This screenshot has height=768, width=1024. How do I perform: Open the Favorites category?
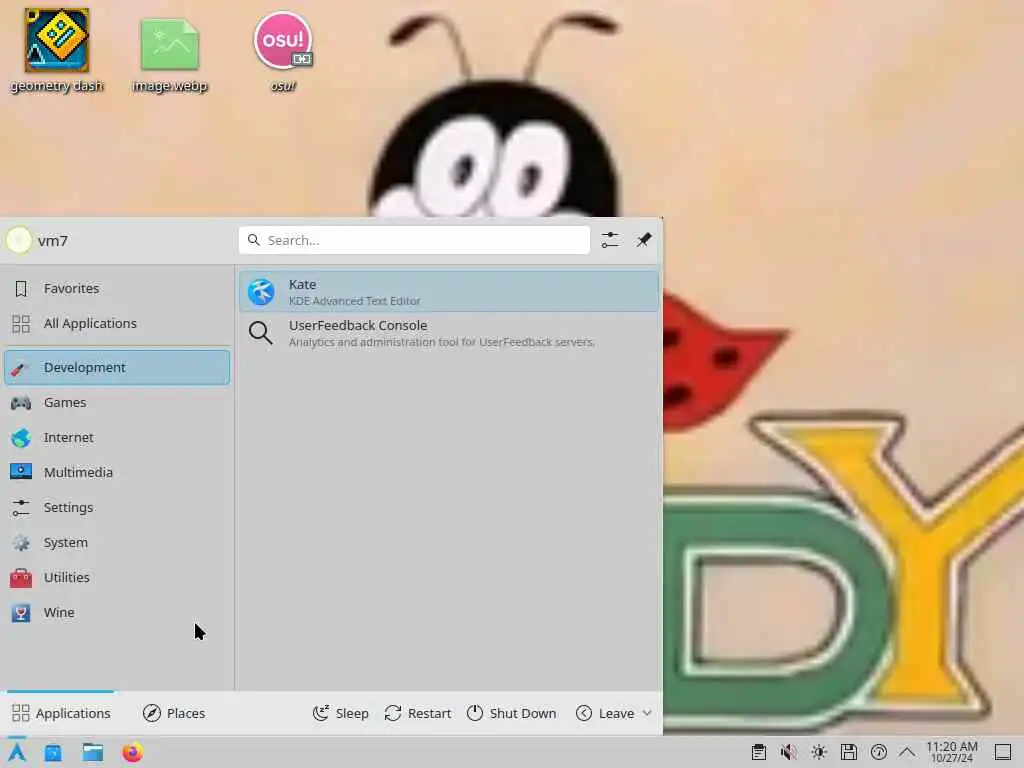pos(117,289)
